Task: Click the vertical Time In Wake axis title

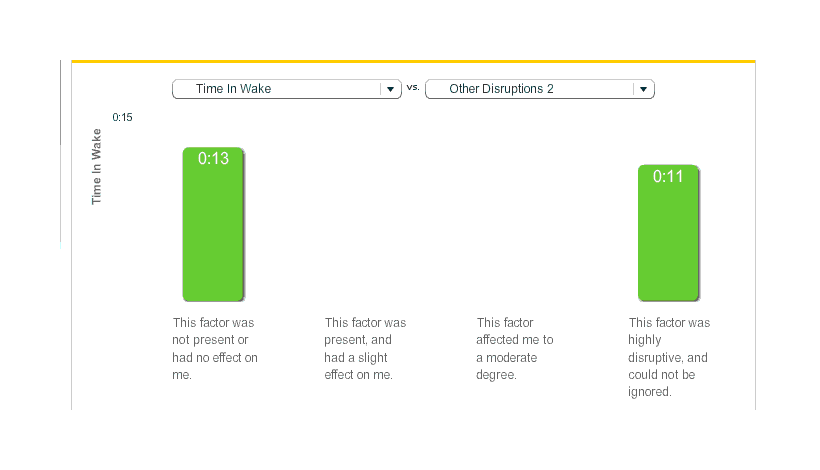Action: tap(97, 166)
